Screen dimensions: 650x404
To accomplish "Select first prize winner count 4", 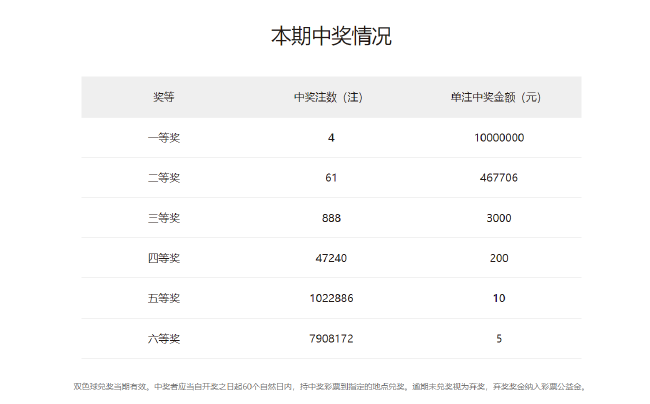I will click(x=331, y=138).
